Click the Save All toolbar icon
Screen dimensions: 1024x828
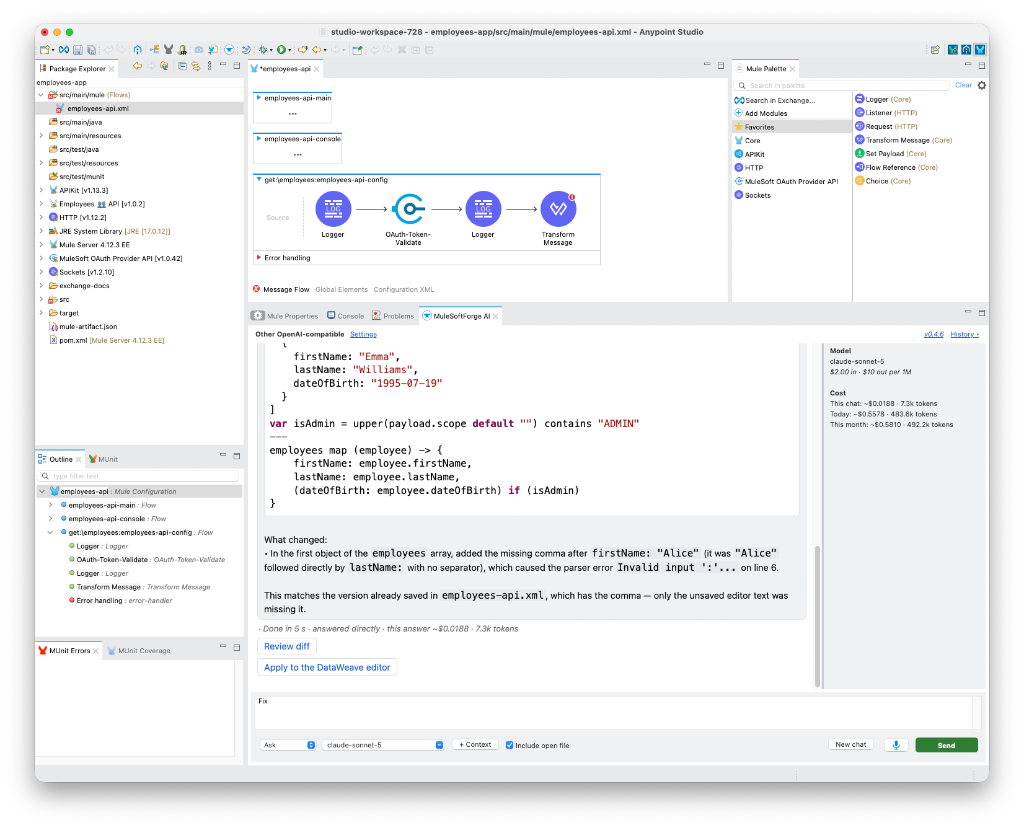(x=91, y=50)
